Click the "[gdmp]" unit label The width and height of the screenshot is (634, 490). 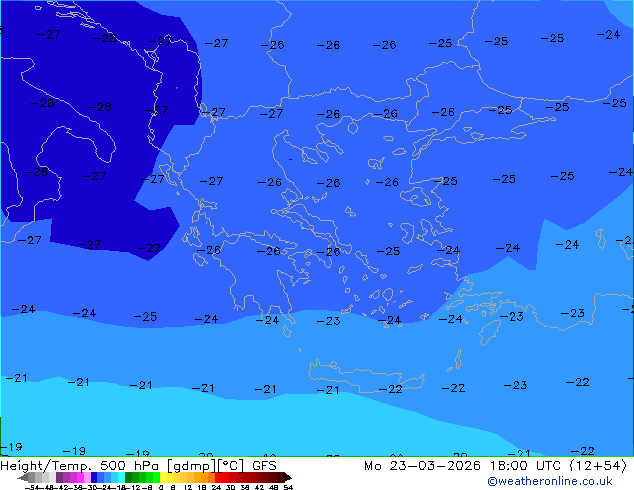tap(190, 466)
